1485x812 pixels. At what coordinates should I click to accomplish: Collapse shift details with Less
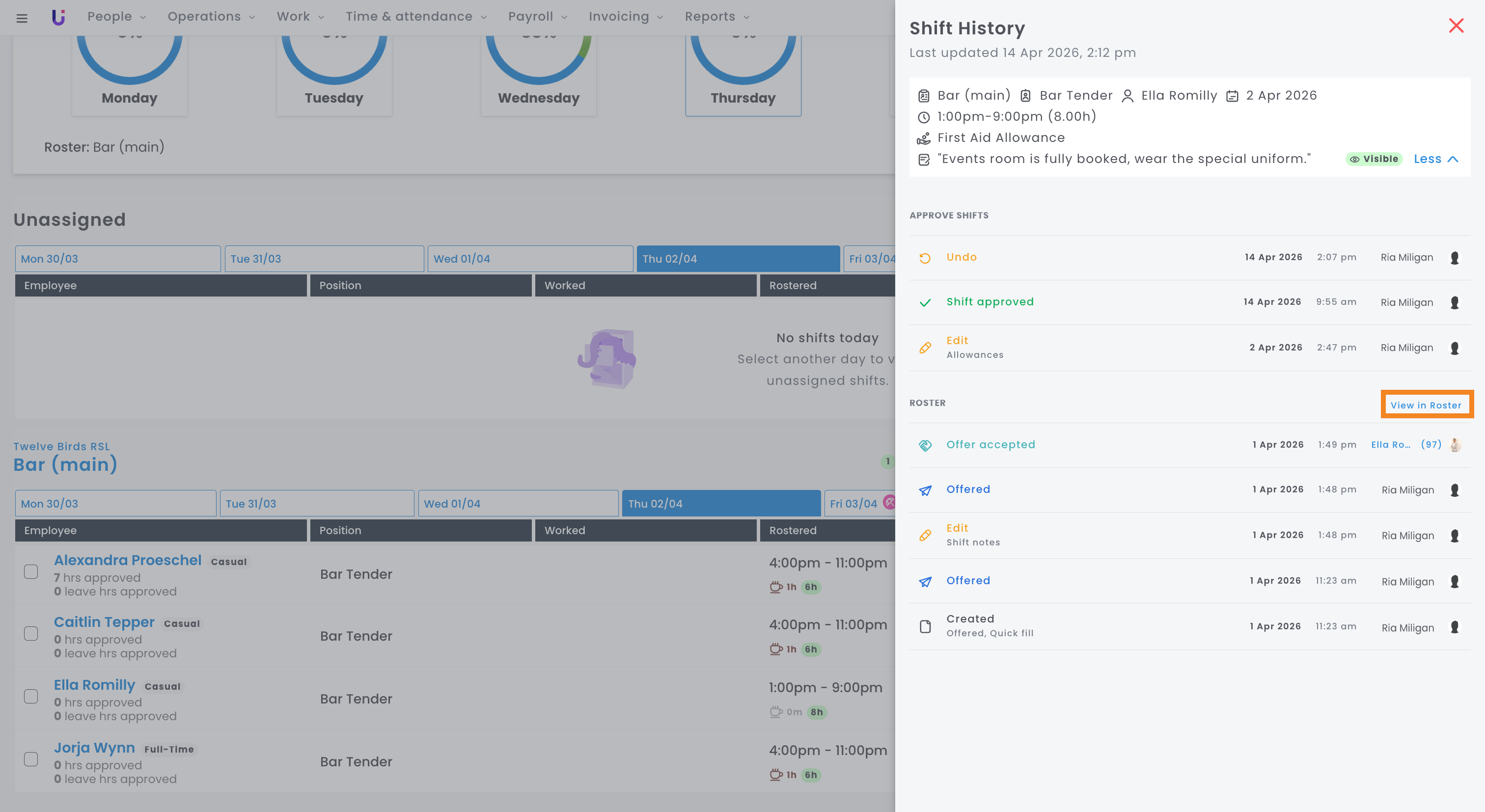click(1435, 159)
